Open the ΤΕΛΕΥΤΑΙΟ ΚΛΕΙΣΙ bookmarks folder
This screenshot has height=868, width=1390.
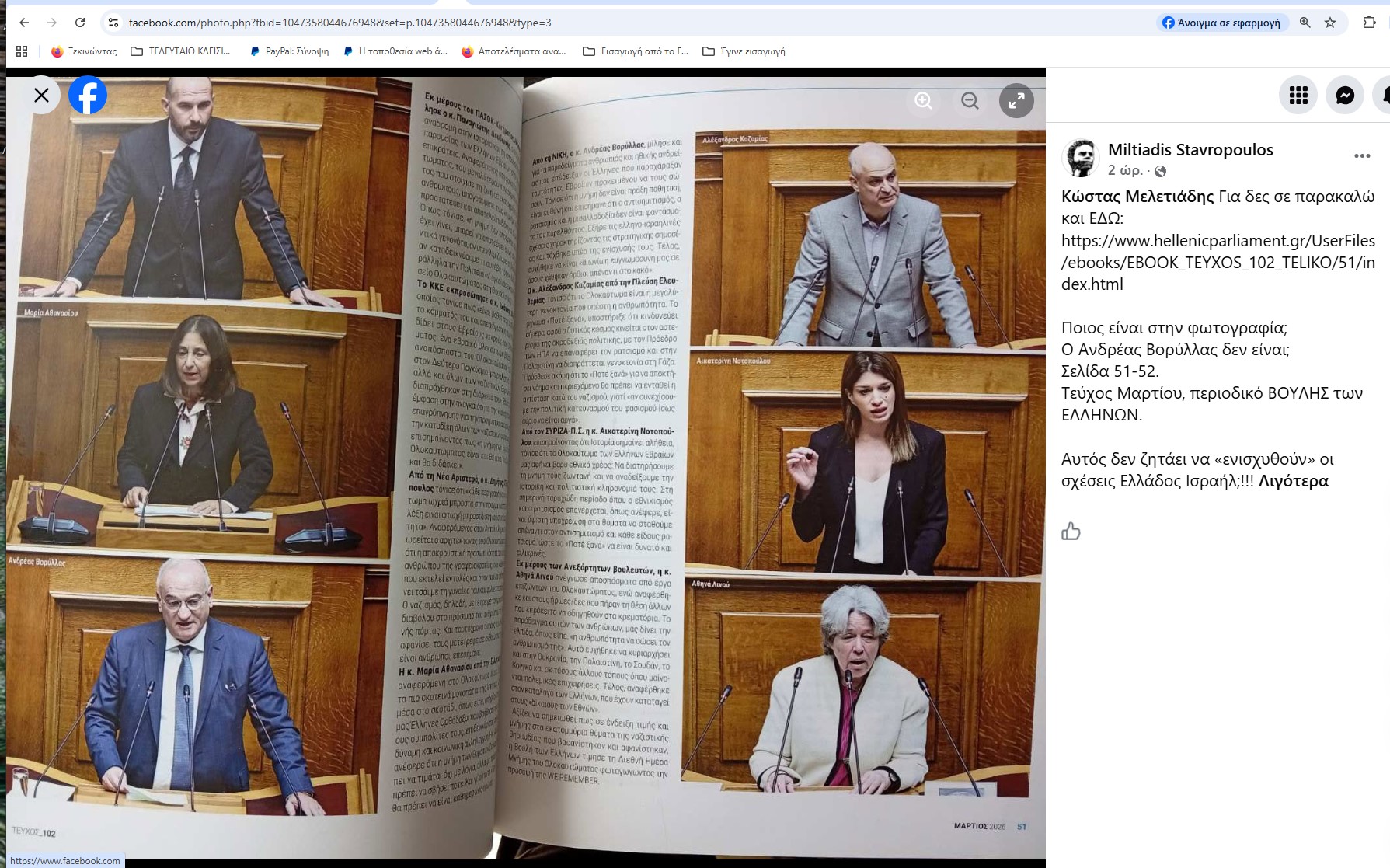coord(180,51)
